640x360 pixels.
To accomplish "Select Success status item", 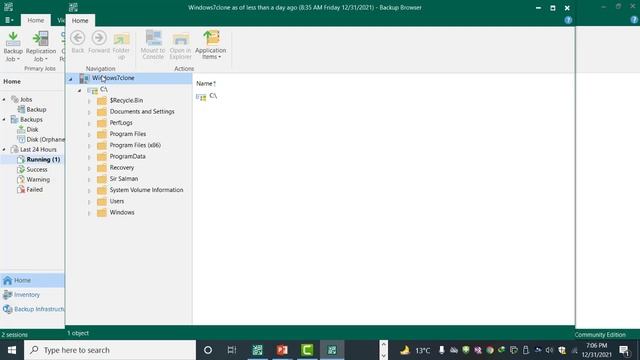I will click(x=37, y=169).
